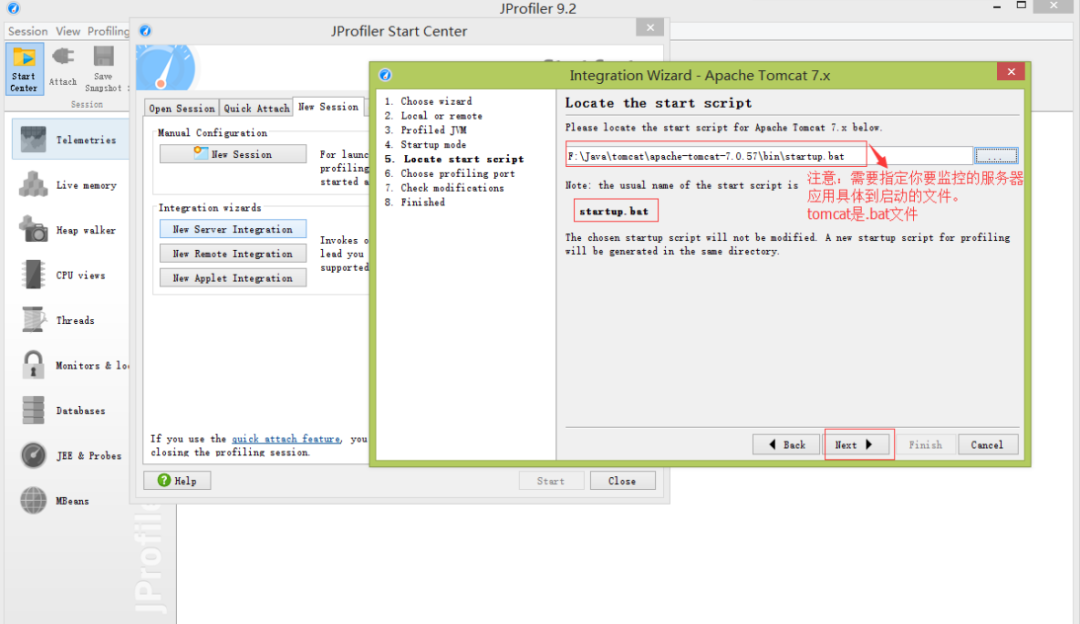Open the Threads spool icon

coord(33,320)
